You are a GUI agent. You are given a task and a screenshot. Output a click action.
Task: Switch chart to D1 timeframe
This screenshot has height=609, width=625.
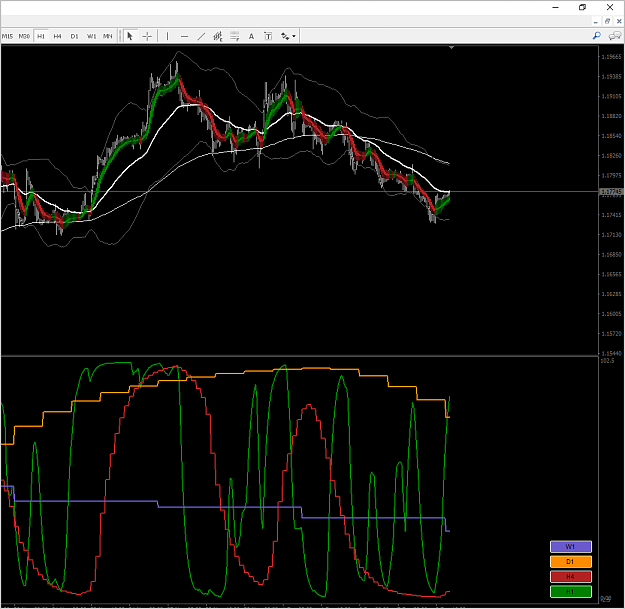(x=75, y=36)
